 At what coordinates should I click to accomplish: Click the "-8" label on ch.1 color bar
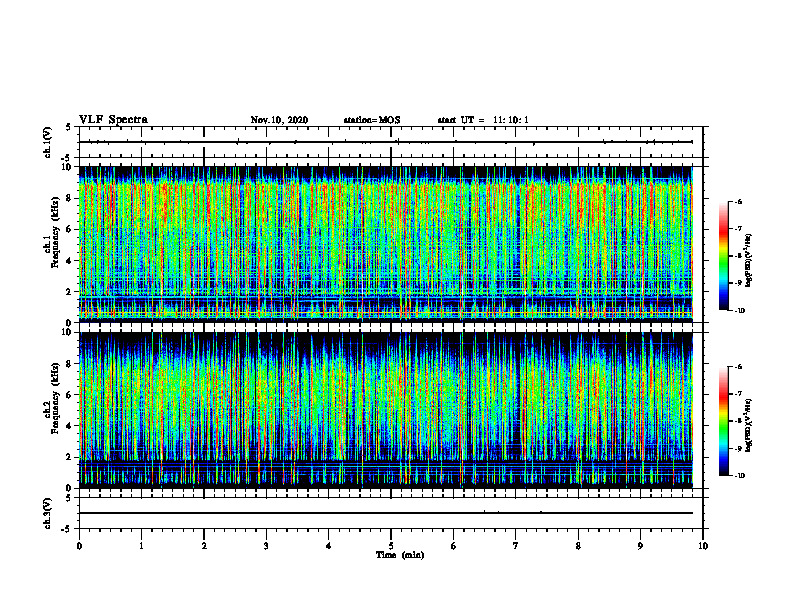738,256
